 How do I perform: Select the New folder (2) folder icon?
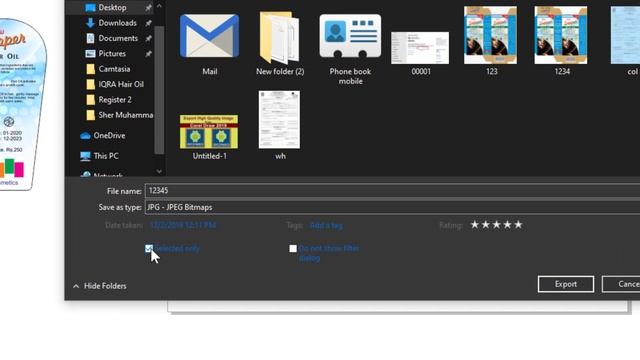coord(280,38)
